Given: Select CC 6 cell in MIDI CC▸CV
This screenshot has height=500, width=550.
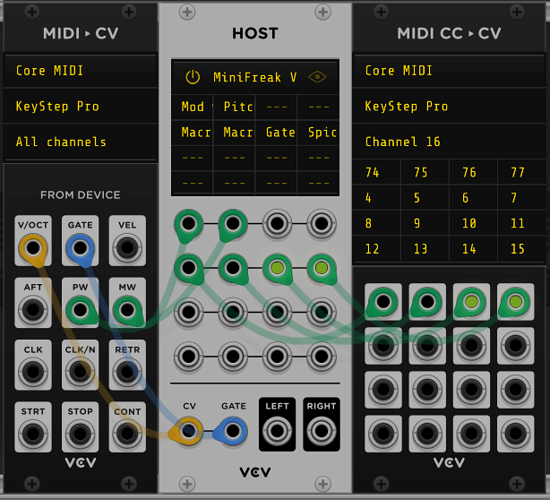Looking at the screenshot, I should pos(473,198).
